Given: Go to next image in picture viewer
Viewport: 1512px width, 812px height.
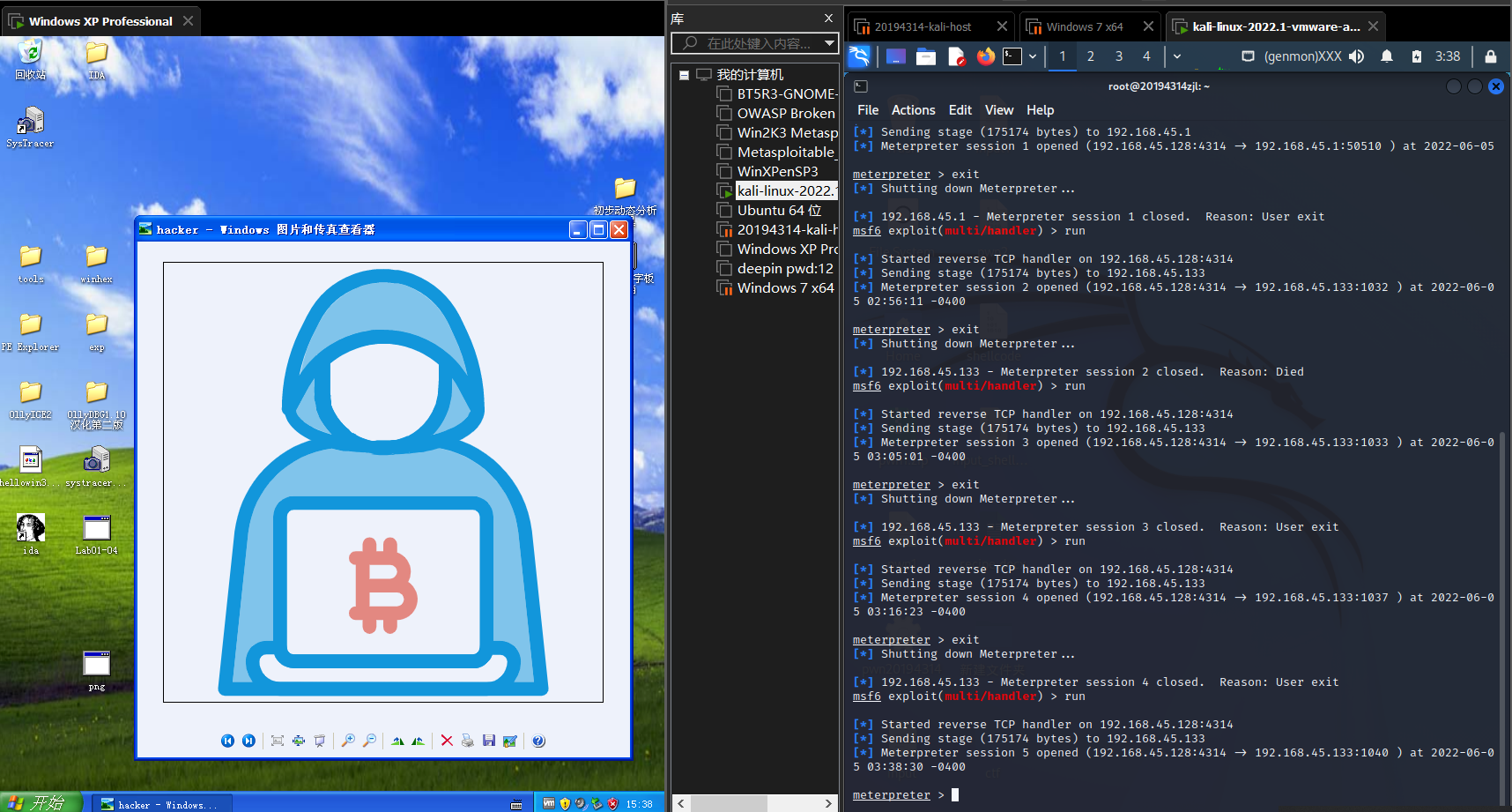Looking at the screenshot, I should click(x=248, y=741).
